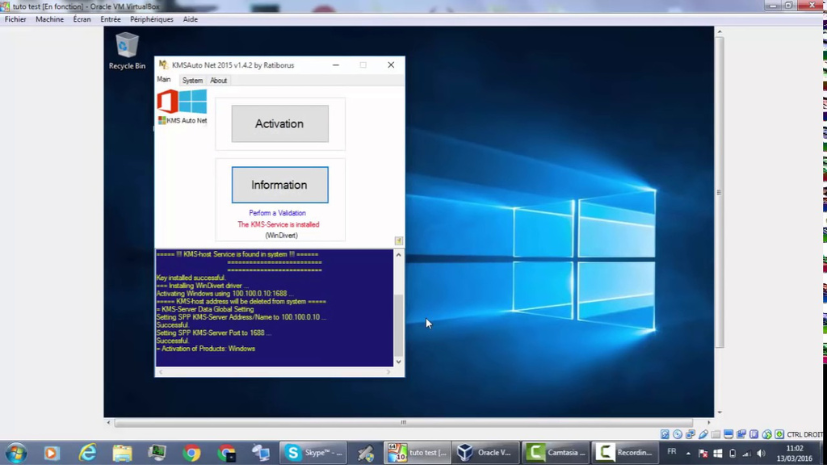Image resolution: width=827 pixels, height=465 pixels.
Task: Launch Google Chrome from the taskbar
Action: click(x=192, y=453)
